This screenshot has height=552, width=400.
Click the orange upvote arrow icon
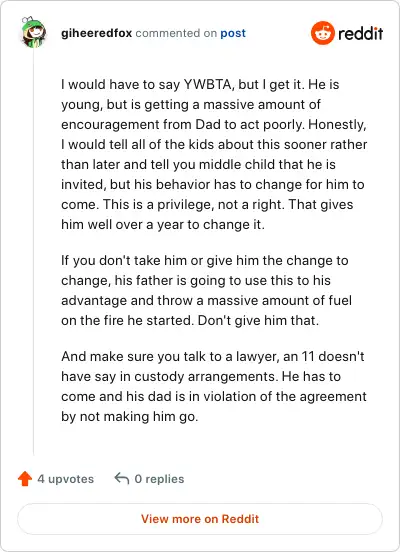point(25,479)
